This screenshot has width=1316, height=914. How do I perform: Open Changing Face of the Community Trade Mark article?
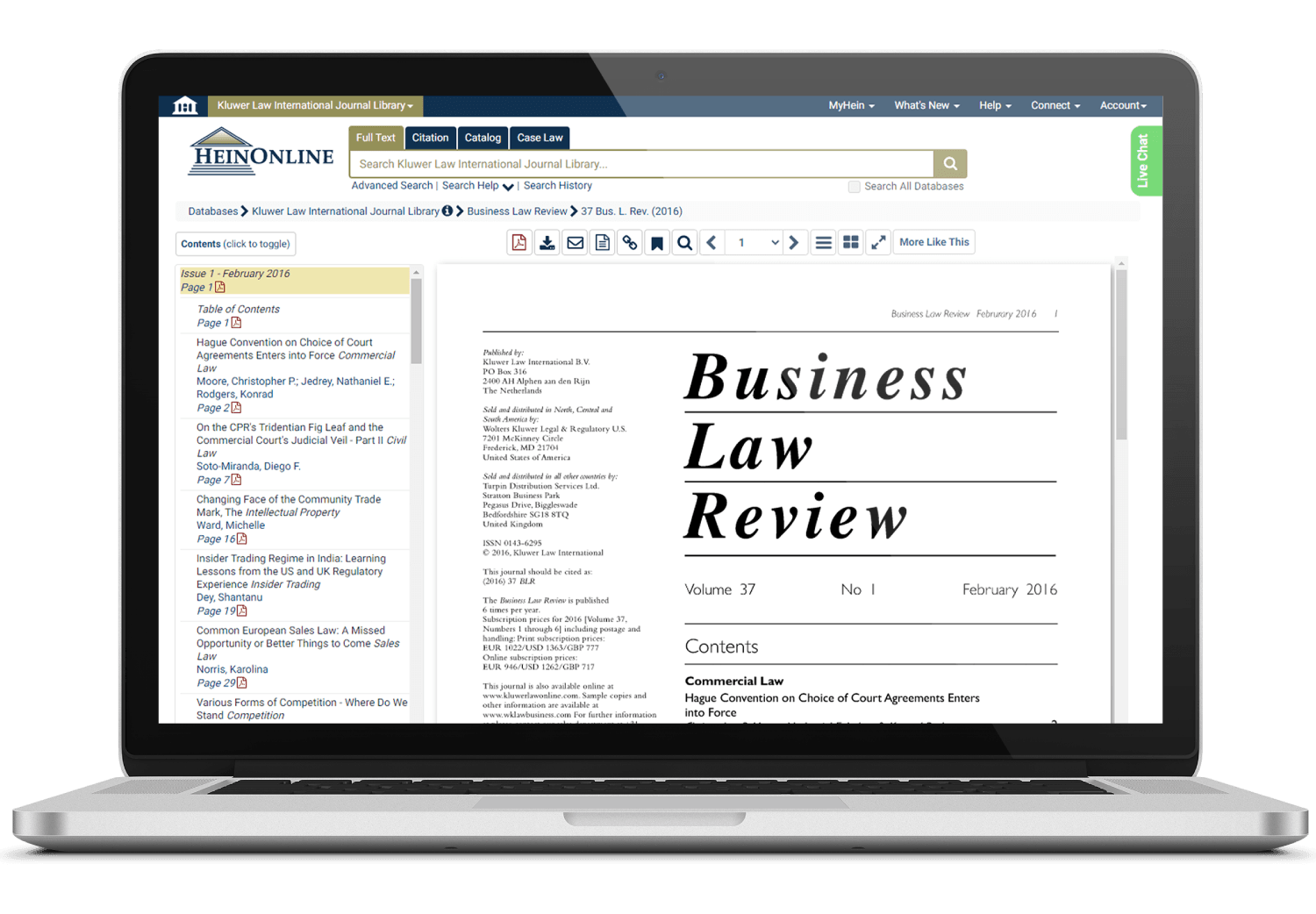(x=289, y=505)
